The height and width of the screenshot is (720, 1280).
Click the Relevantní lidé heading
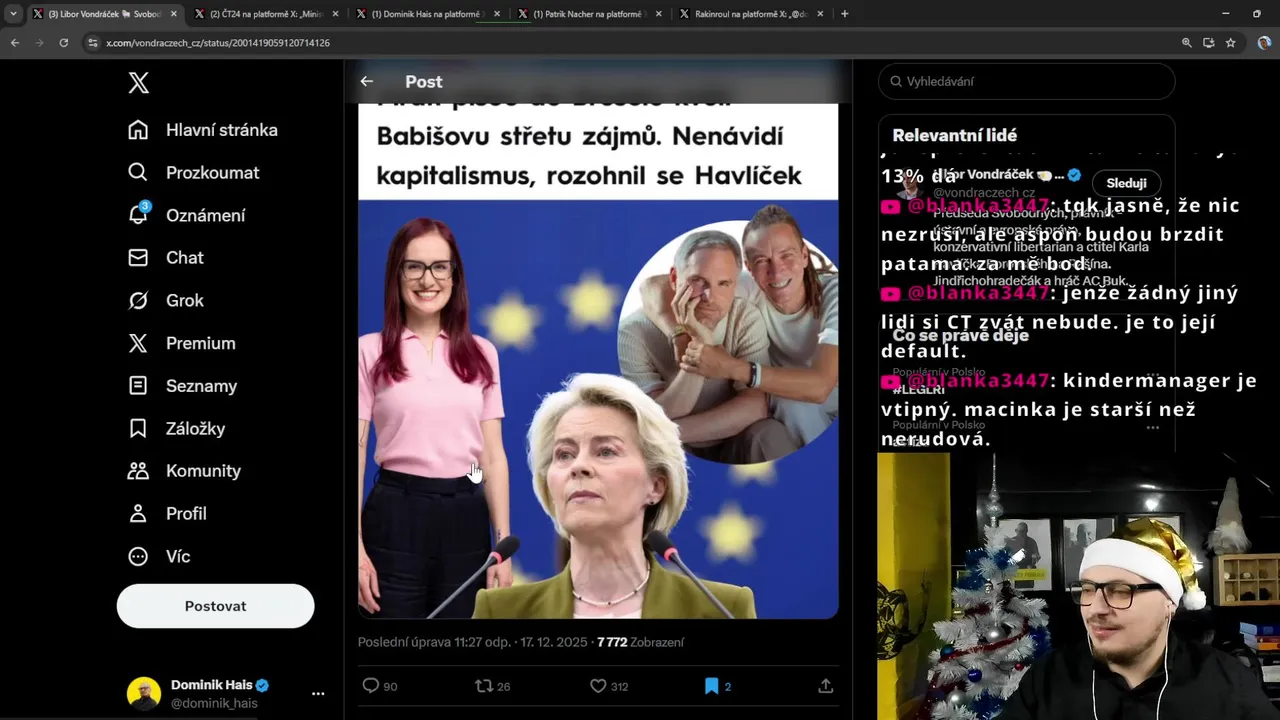(x=954, y=135)
